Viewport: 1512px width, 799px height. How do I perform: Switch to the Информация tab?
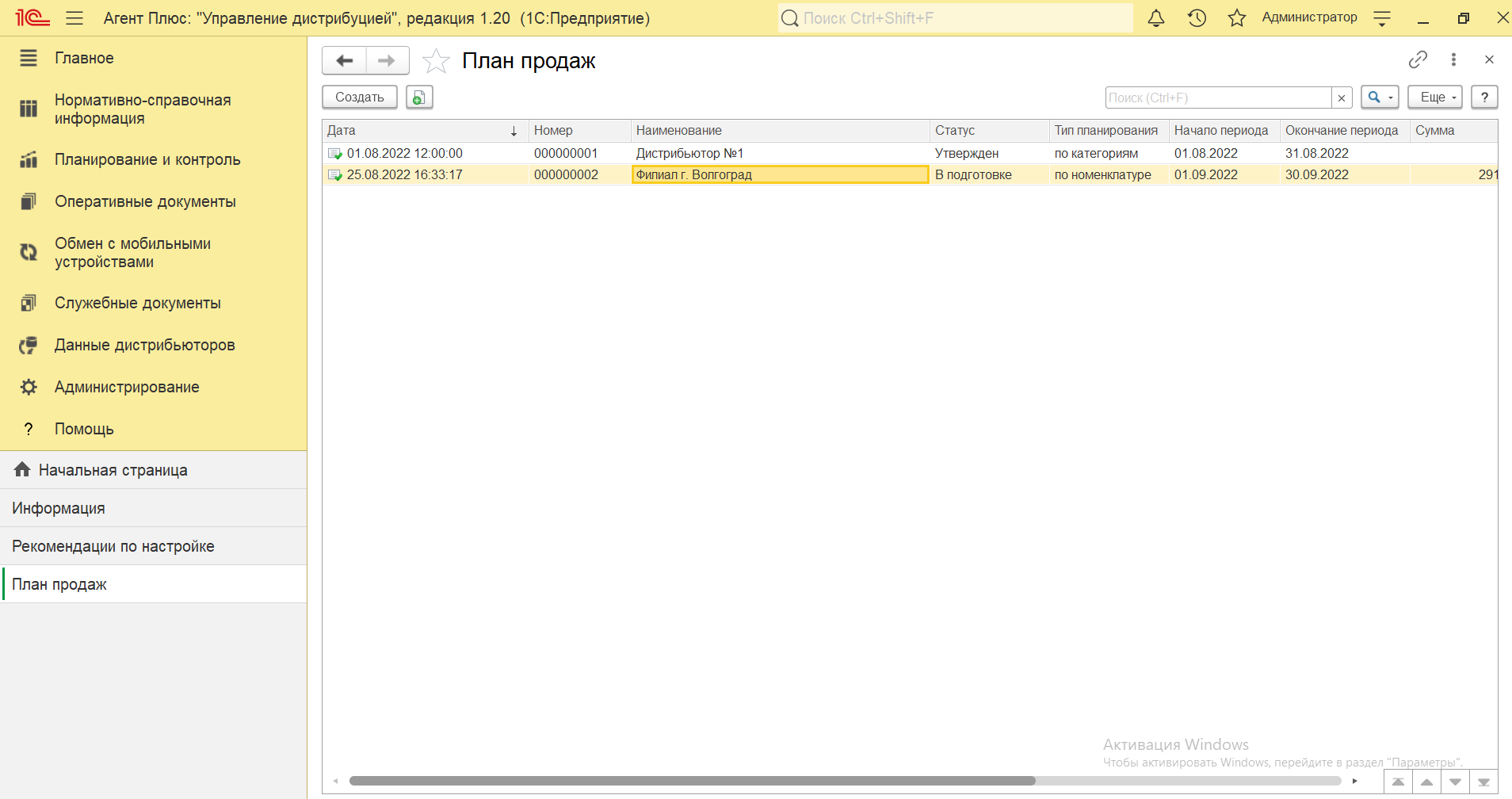coord(154,508)
